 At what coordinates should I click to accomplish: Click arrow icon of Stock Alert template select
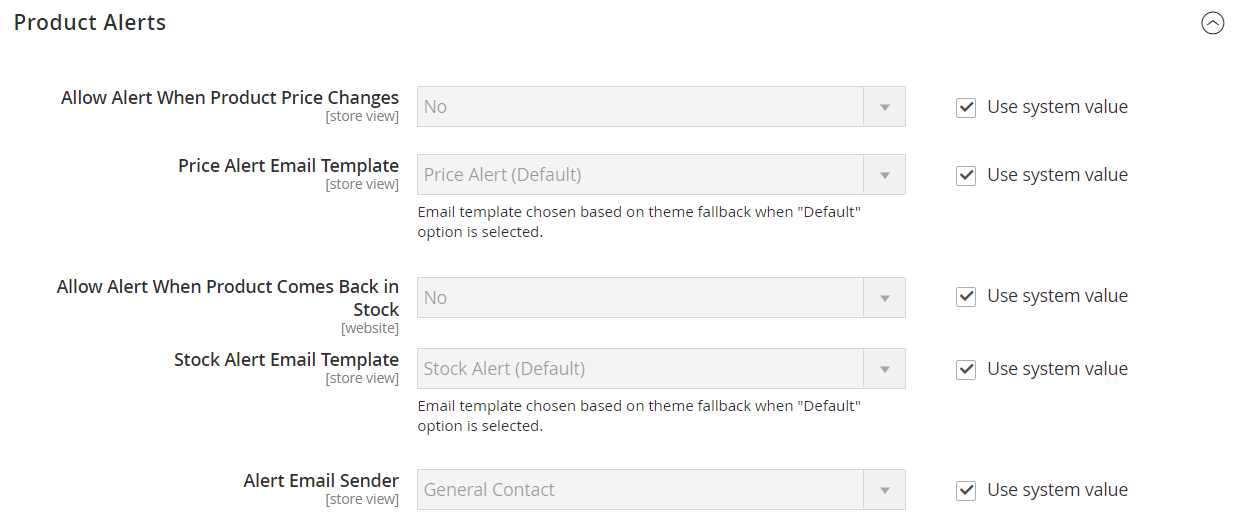[x=885, y=369]
